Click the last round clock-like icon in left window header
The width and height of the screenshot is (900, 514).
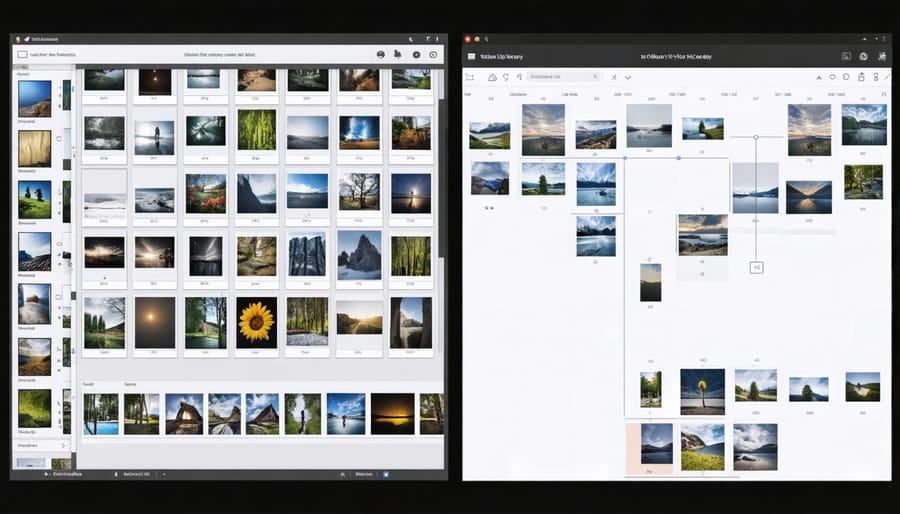click(x=433, y=54)
